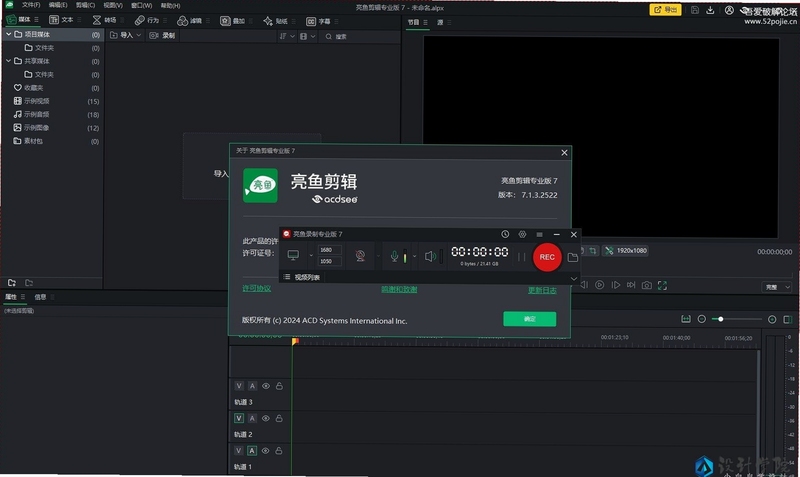The width and height of the screenshot is (800, 477).
Task: Edit capture height field 1050
Action: (329, 261)
